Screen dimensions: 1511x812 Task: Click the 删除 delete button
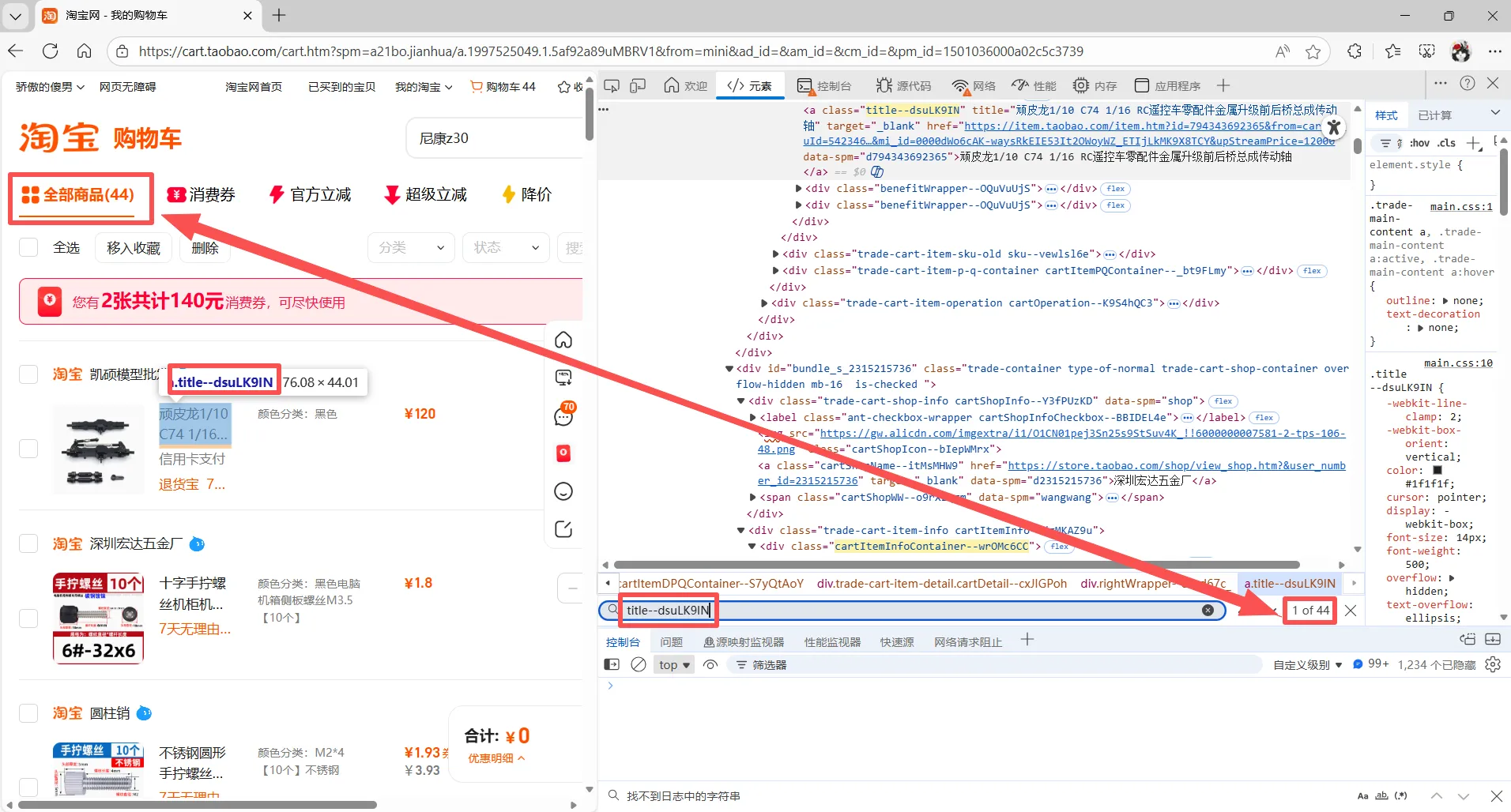click(205, 248)
